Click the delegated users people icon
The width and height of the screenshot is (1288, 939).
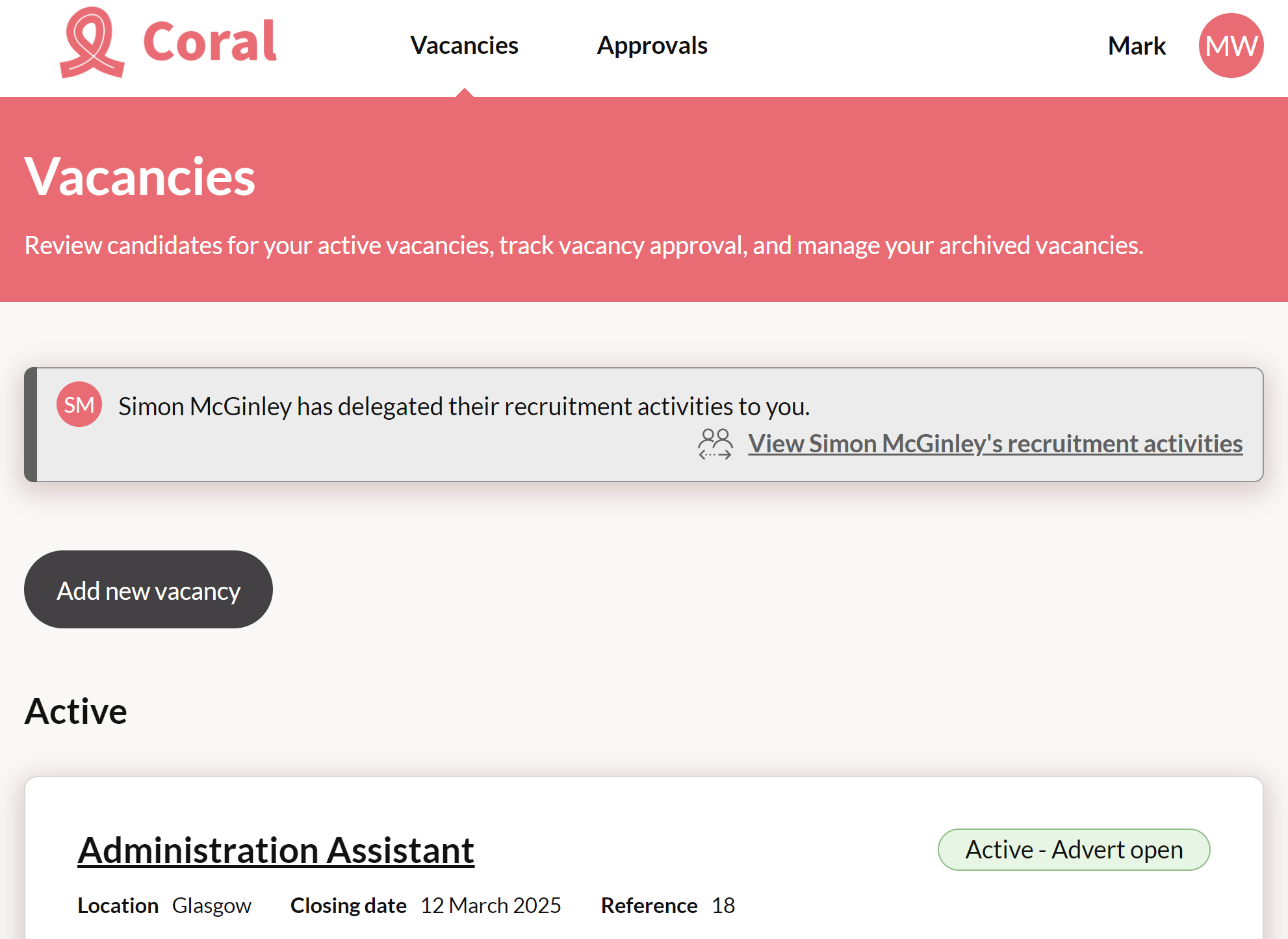(x=715, y=444)
